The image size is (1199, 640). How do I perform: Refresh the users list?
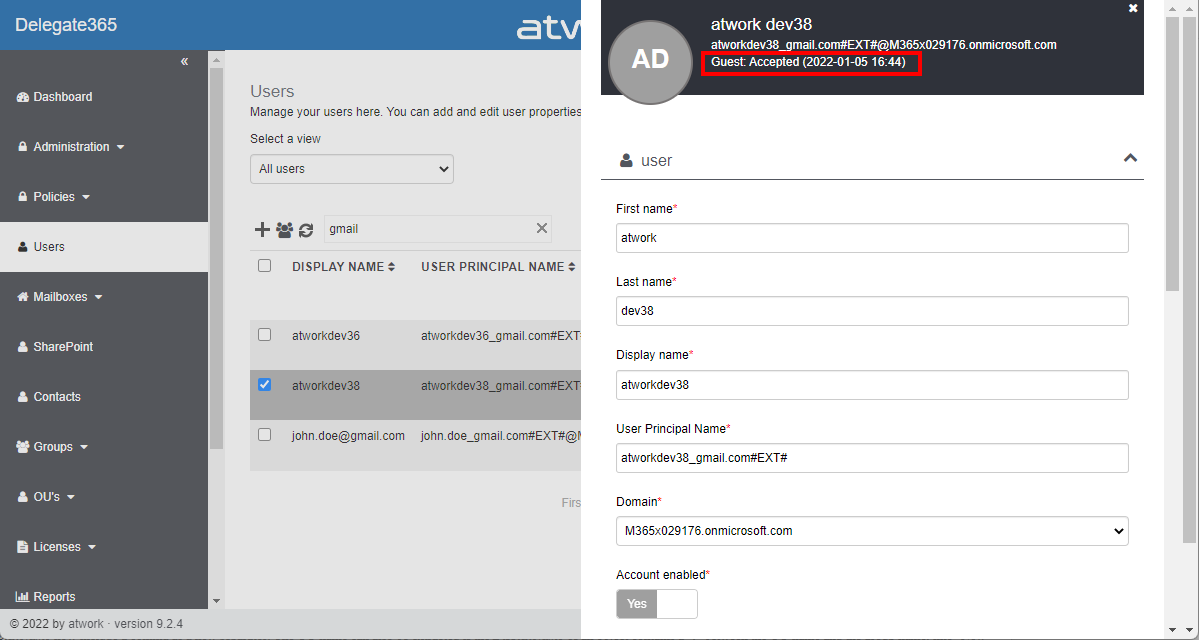click(306, 230)
